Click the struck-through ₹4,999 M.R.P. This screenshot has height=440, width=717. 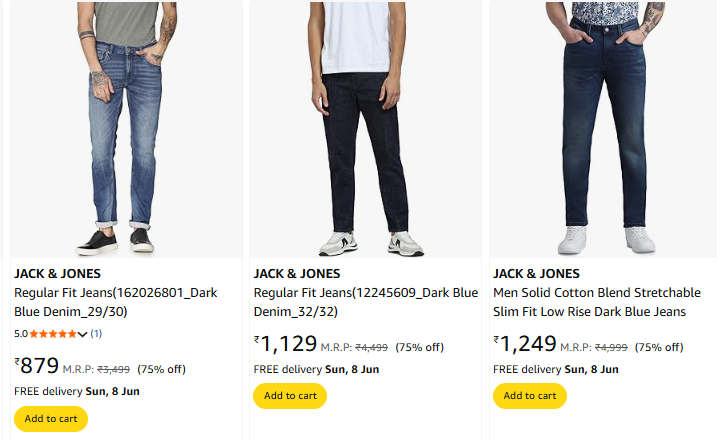click(612, 348)
